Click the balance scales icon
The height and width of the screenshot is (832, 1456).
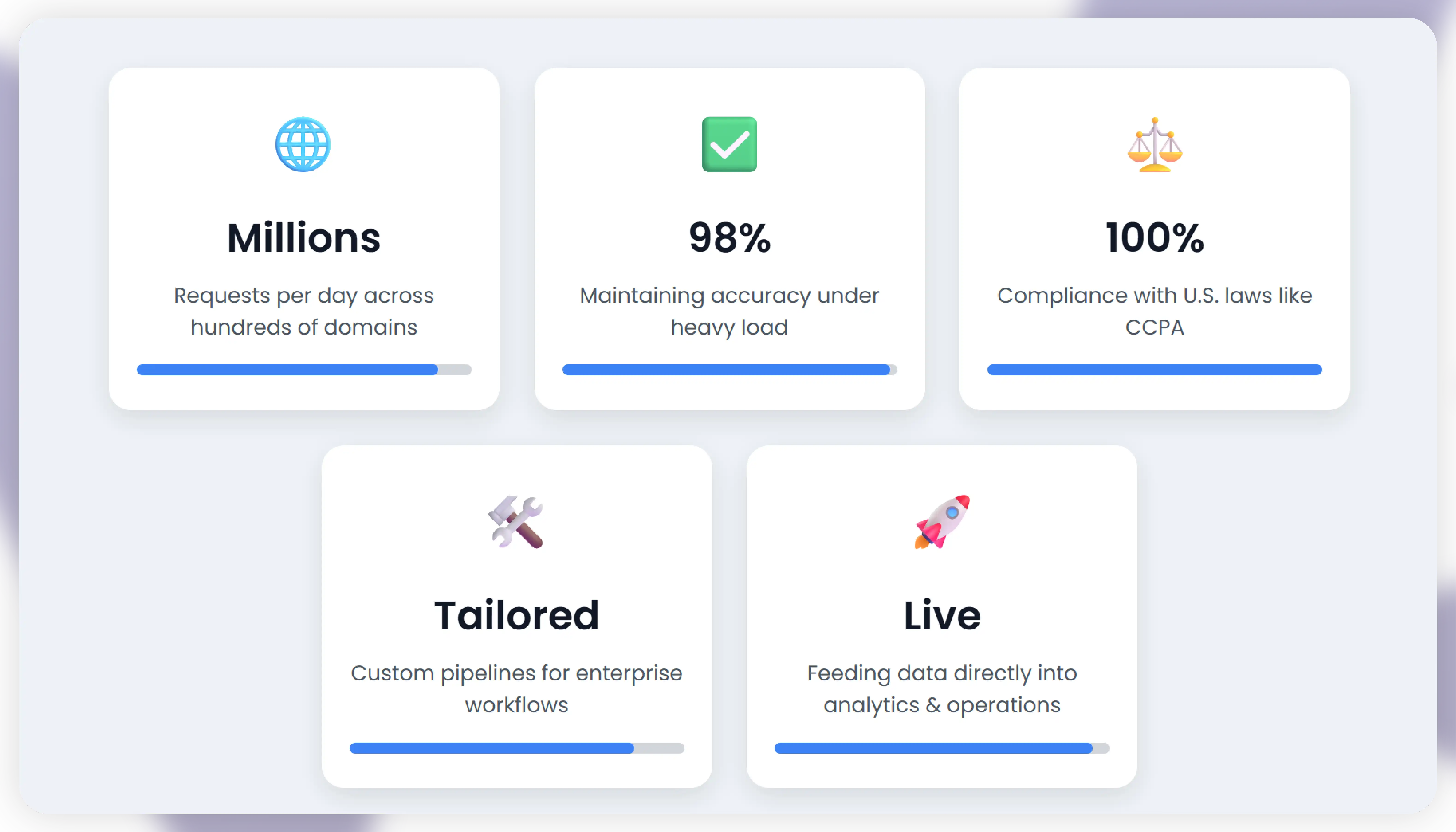tap(1154, 144)
